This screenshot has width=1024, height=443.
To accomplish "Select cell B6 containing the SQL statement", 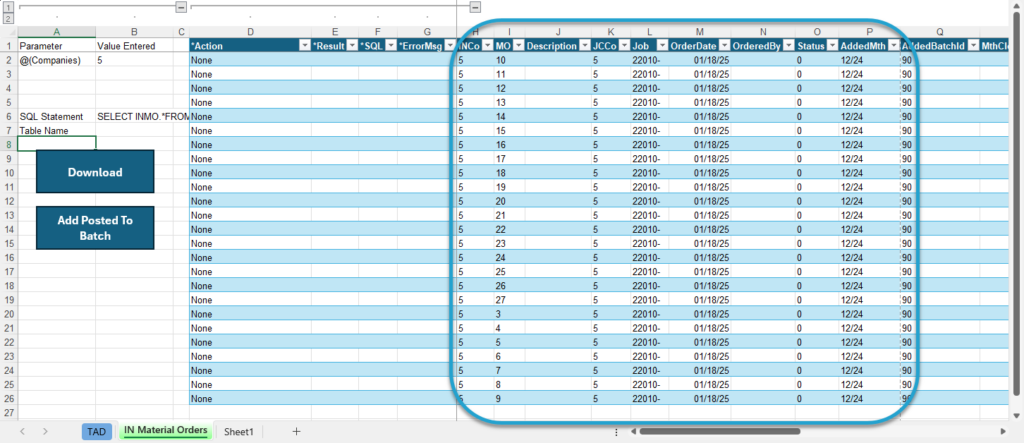I will click(x=135, y=116).
